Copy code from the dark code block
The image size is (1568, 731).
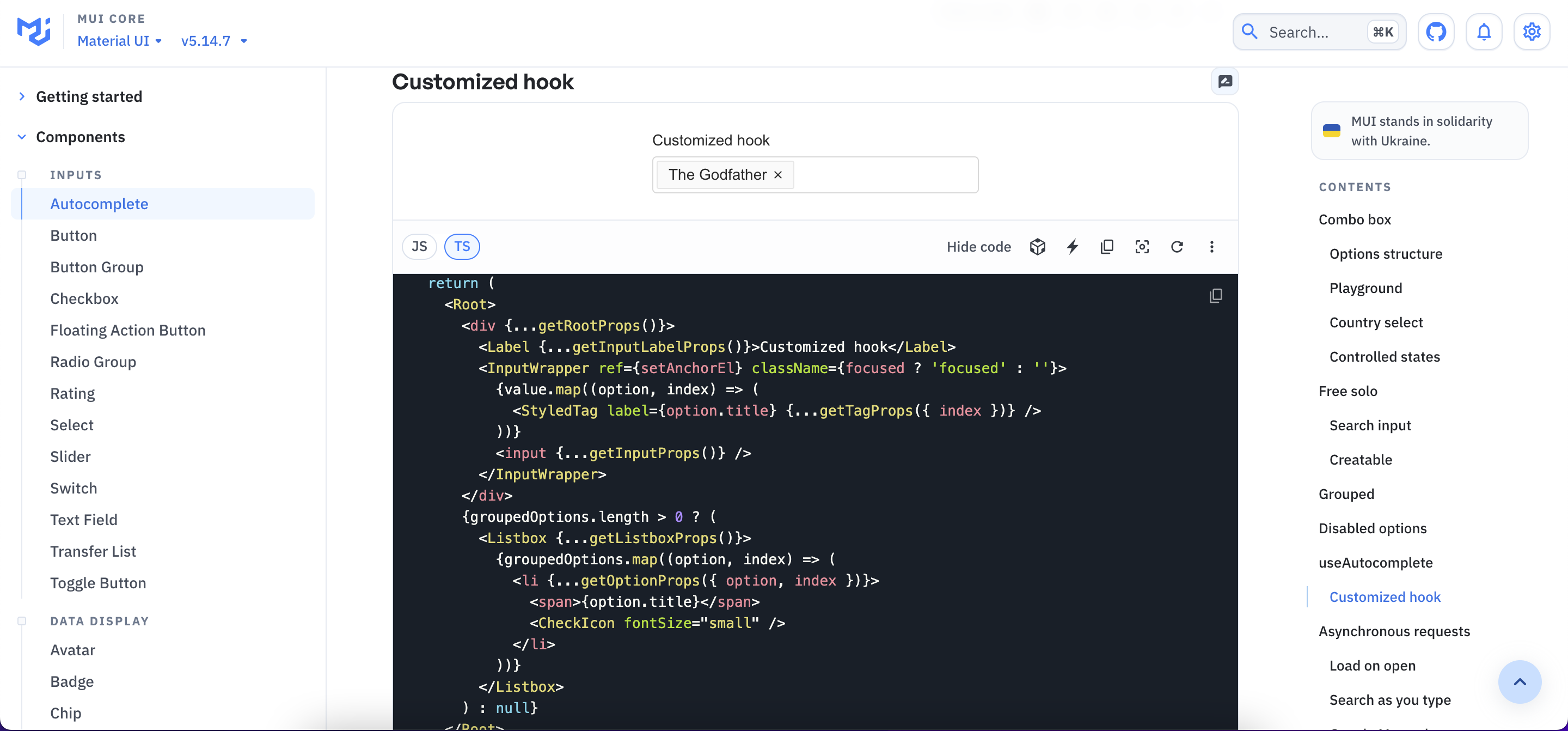pos(1216,295)
